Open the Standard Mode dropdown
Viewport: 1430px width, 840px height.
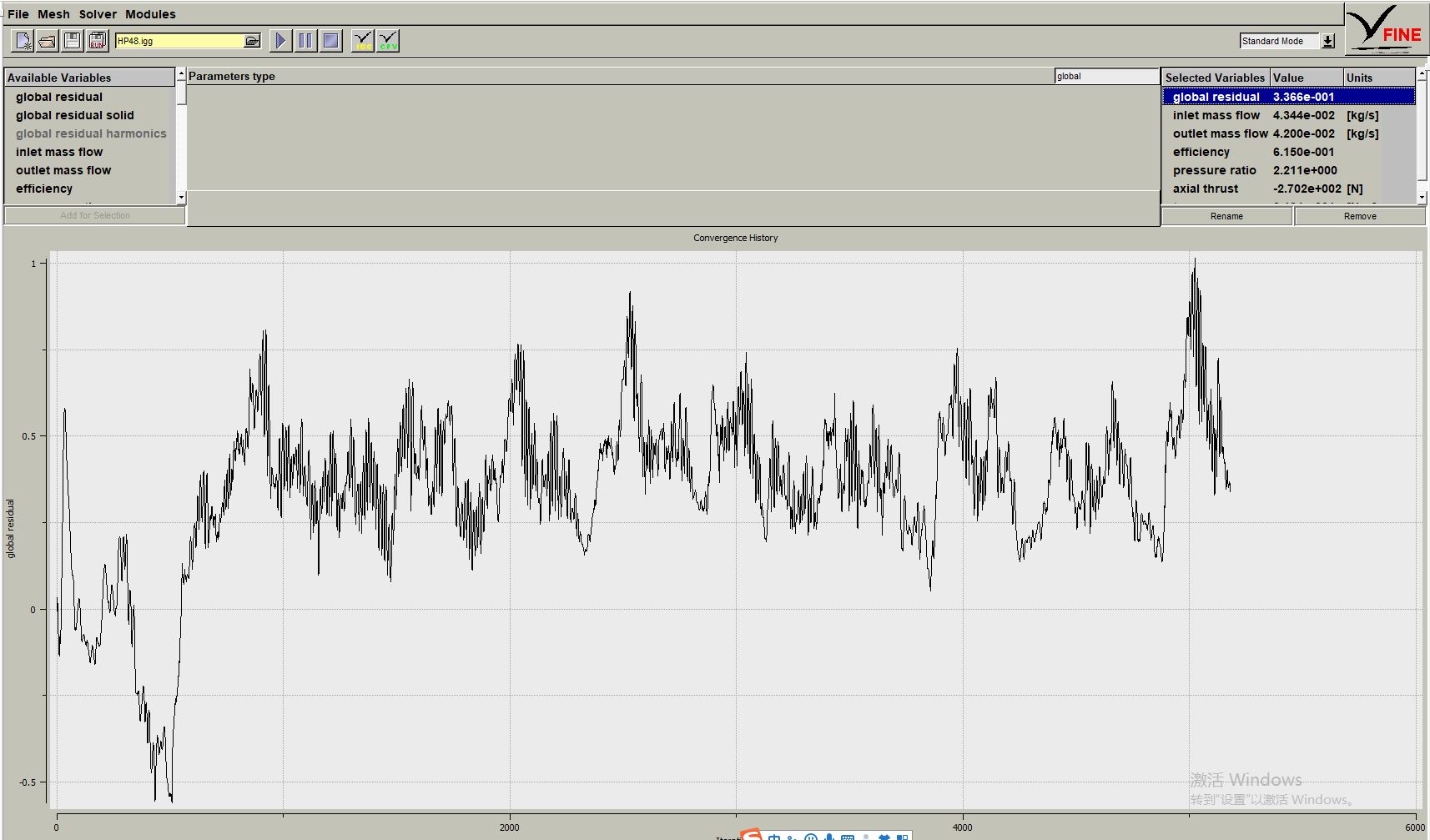pos(1327,41)
